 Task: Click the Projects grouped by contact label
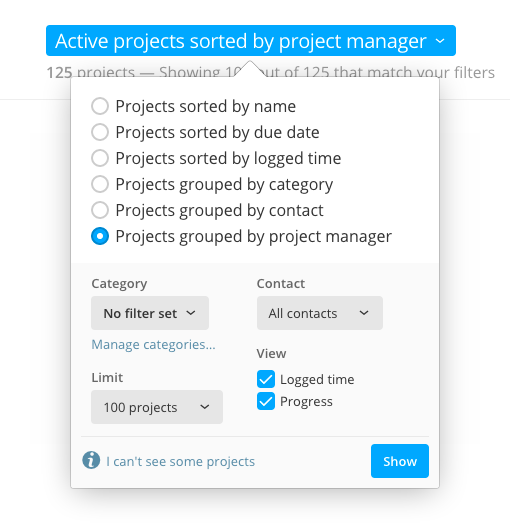pos(219,210)
